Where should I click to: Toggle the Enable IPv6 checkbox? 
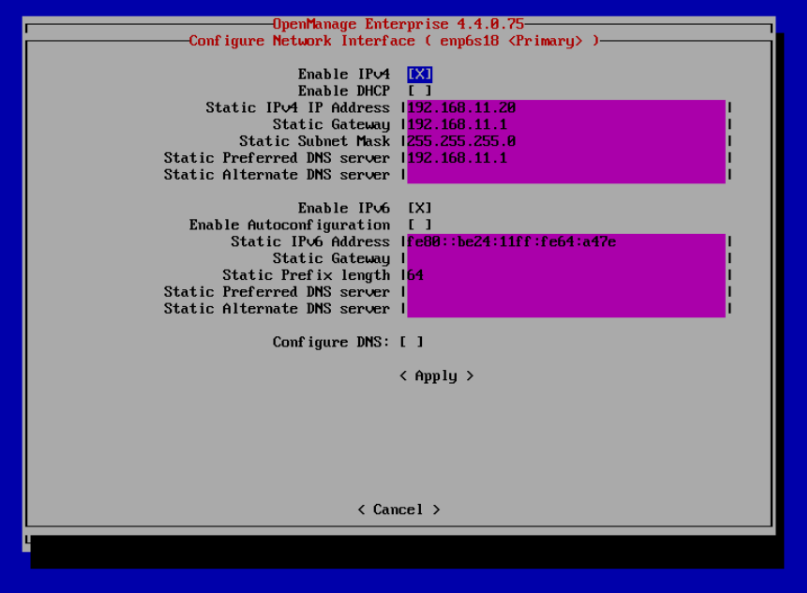click(419, 208)
